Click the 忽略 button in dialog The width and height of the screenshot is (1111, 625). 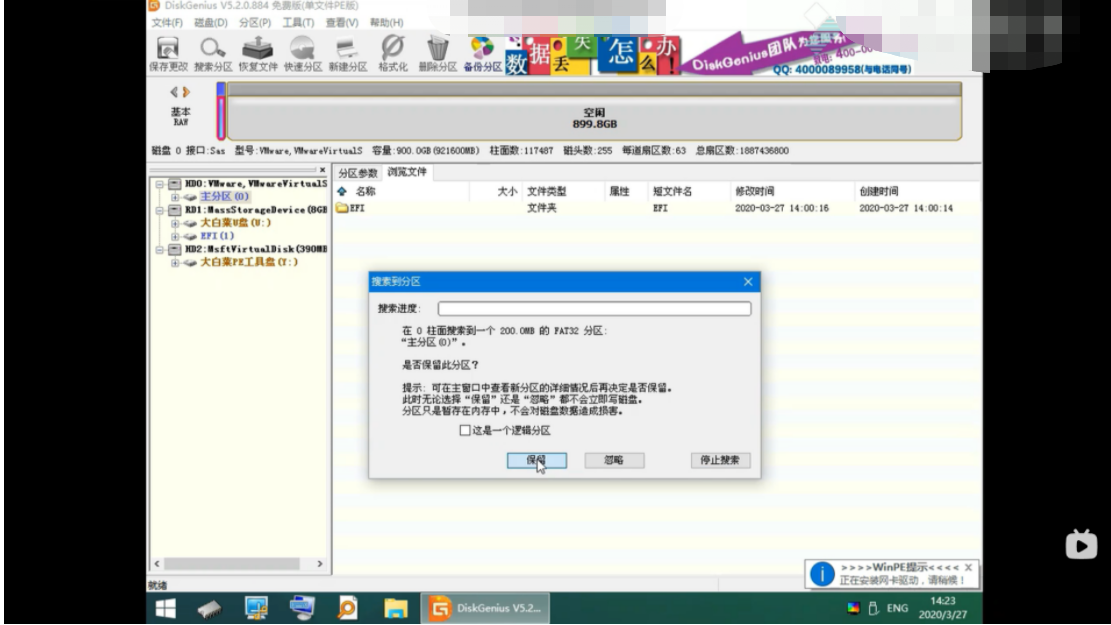click(614, 460)
